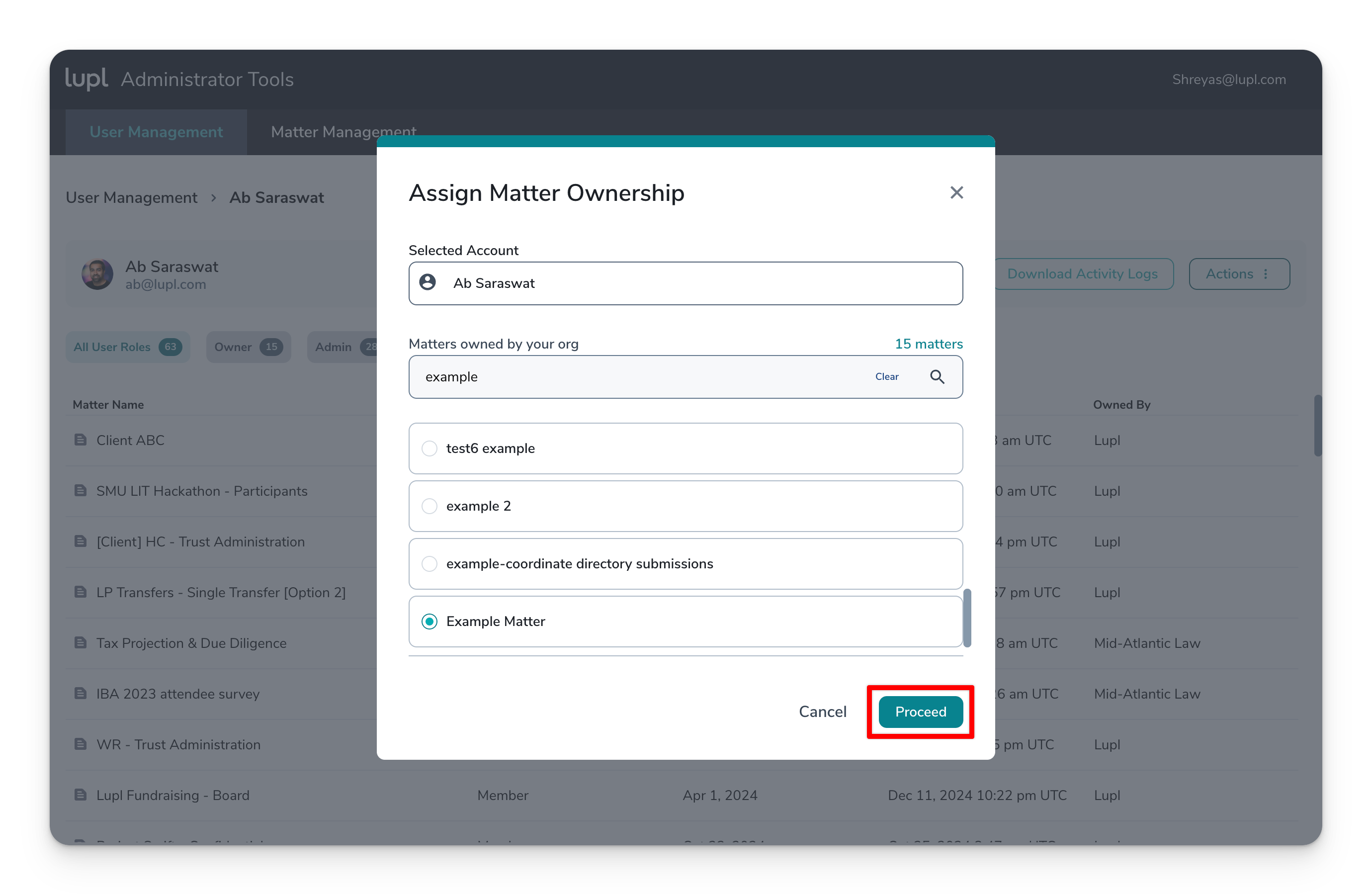Click the search magnifier icon

(x=937, y=376)
